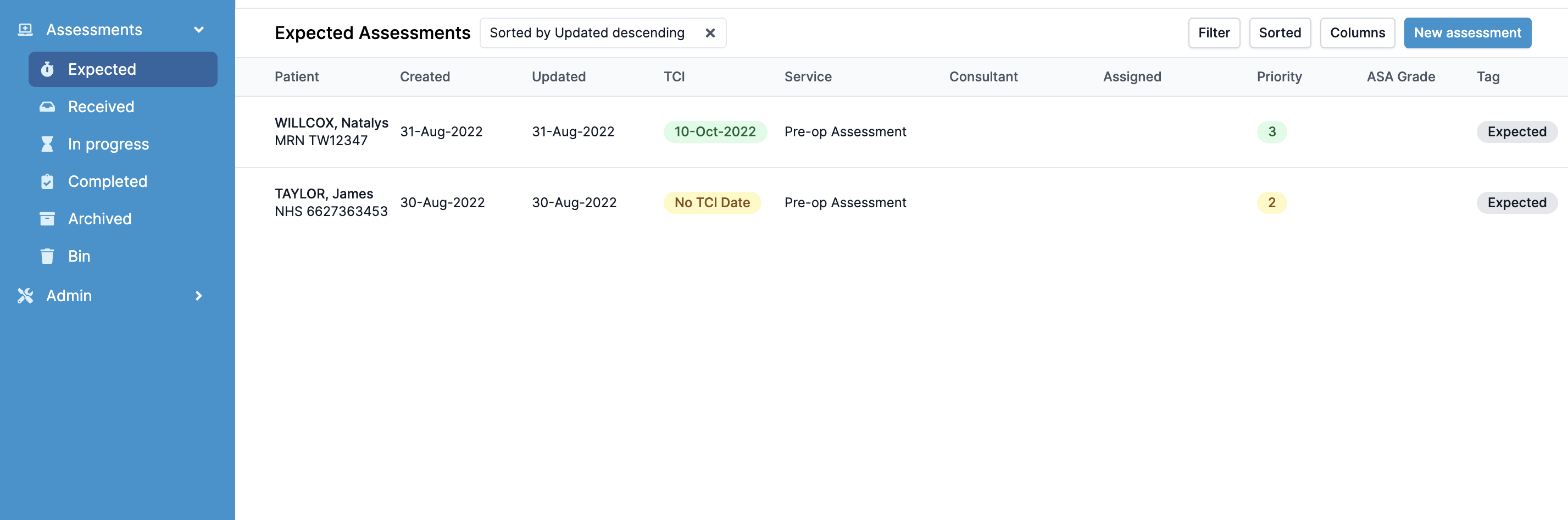Click the stopwatch icon beside Expected
The width and height of the screenshot is (1568, 520).
[x=47, y=69]
